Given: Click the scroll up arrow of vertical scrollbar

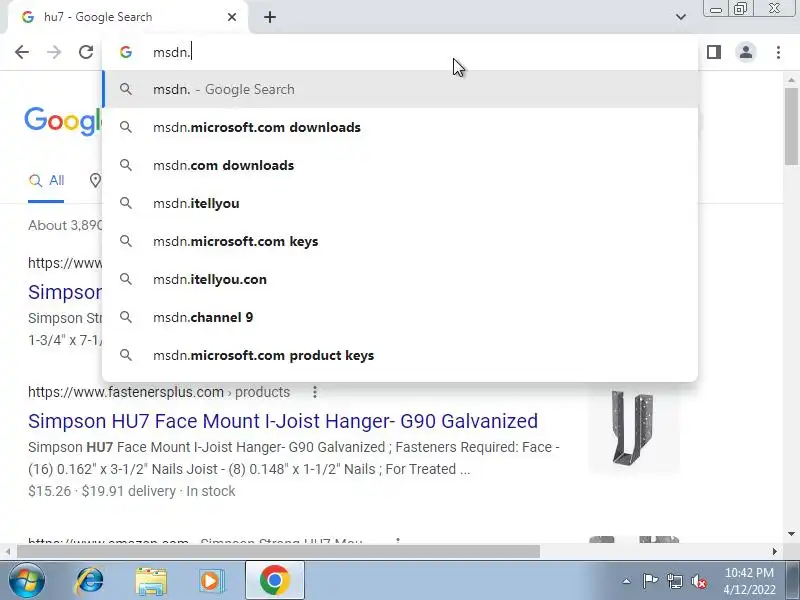Looking at the screenshot, I should point(791,80).
